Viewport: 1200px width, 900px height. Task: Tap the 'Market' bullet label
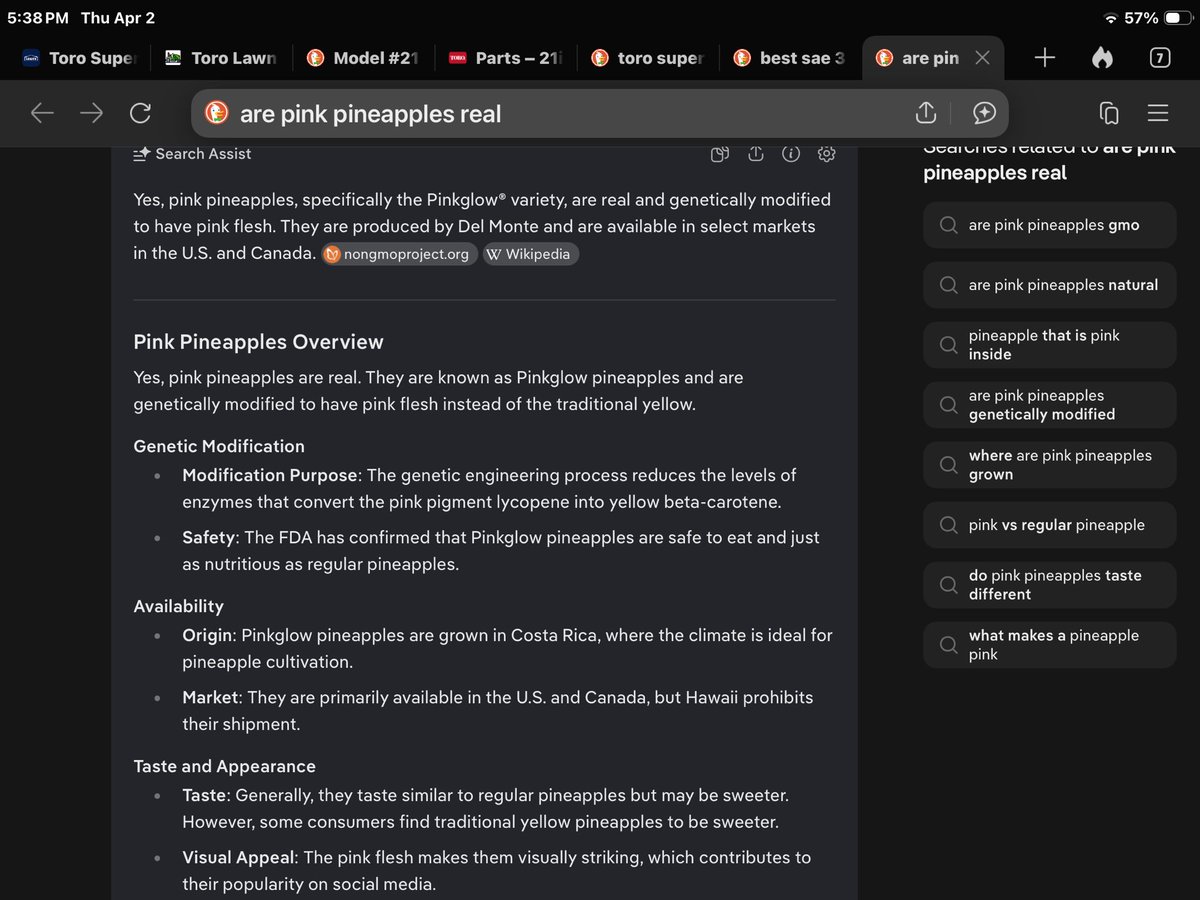210,697
